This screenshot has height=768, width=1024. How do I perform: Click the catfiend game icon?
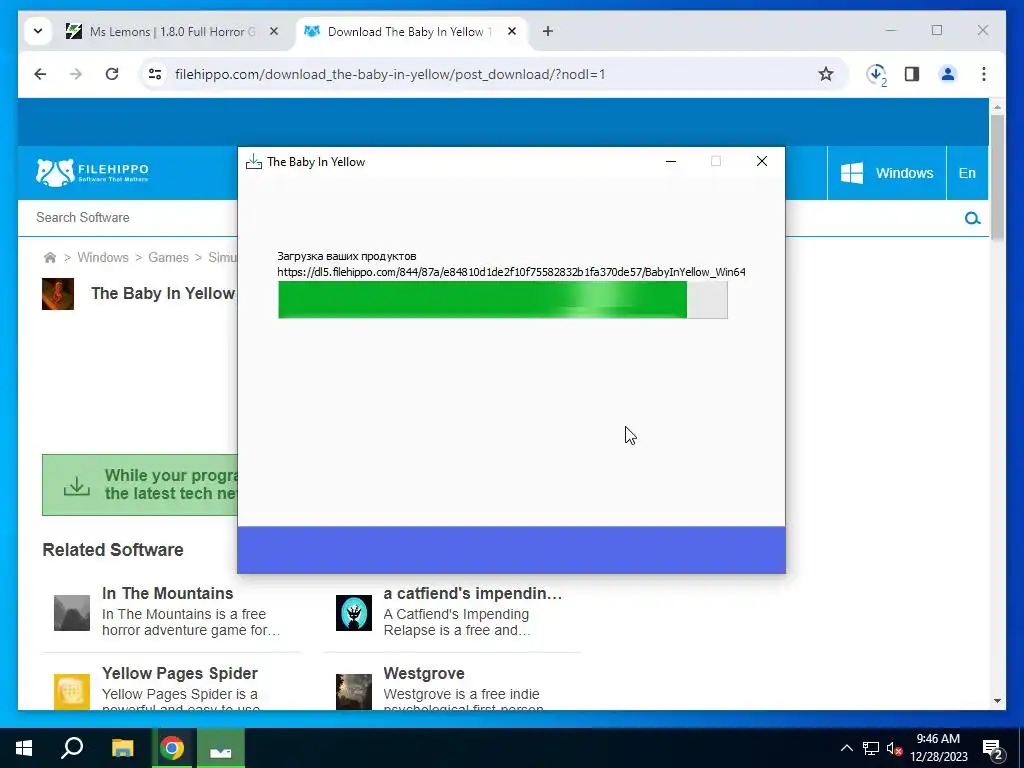pyautogui.click(x=353, y=613)
